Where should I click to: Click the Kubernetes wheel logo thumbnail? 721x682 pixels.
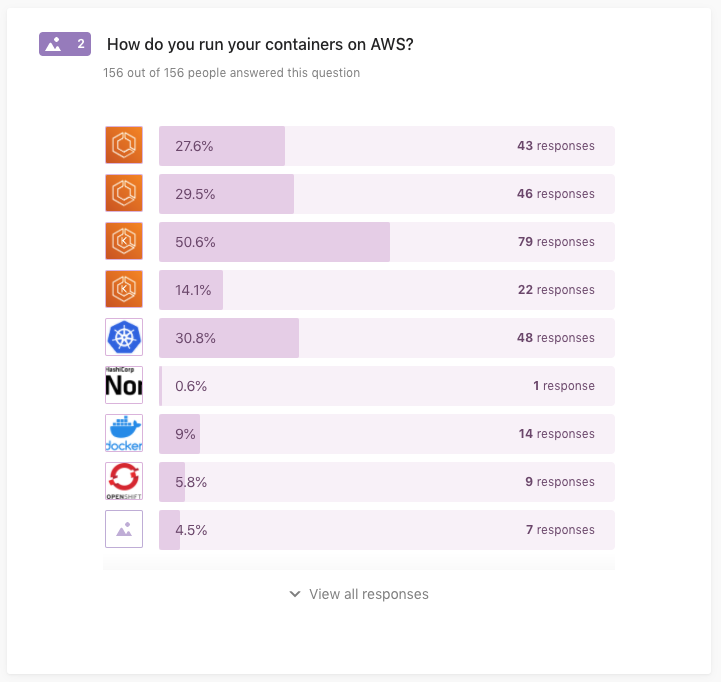click(x=124, y=337)
